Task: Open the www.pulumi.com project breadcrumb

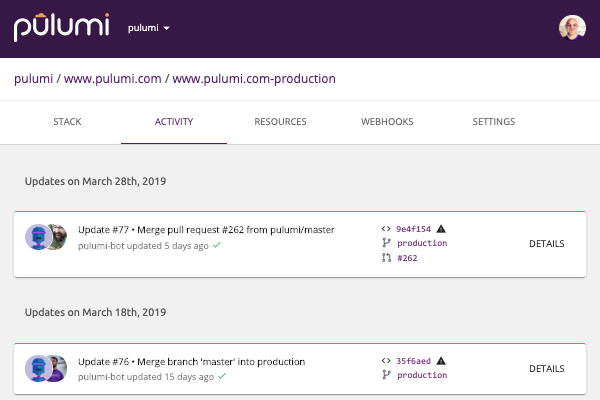Action: [x=112, y=79]
